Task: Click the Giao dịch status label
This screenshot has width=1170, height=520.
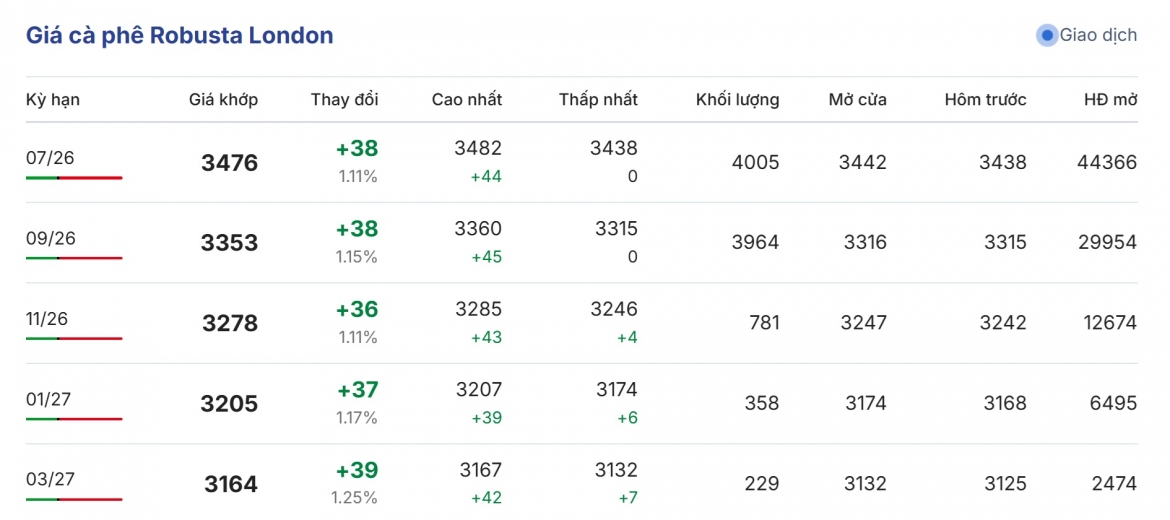Action: [1099, 35]
